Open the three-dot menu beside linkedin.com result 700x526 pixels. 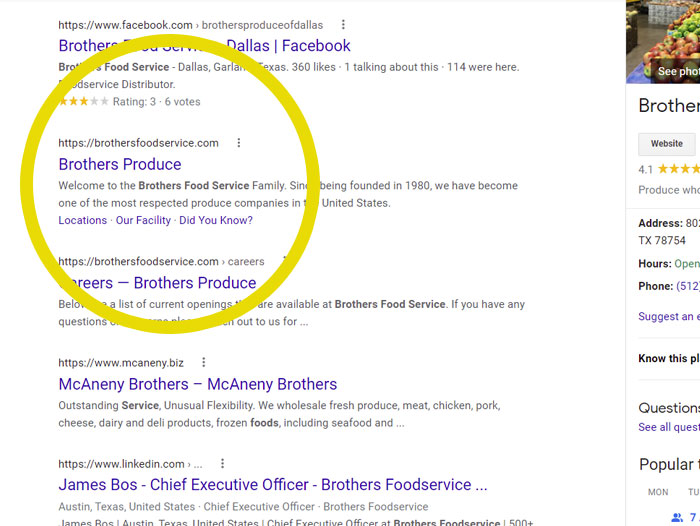click(222, 464)
